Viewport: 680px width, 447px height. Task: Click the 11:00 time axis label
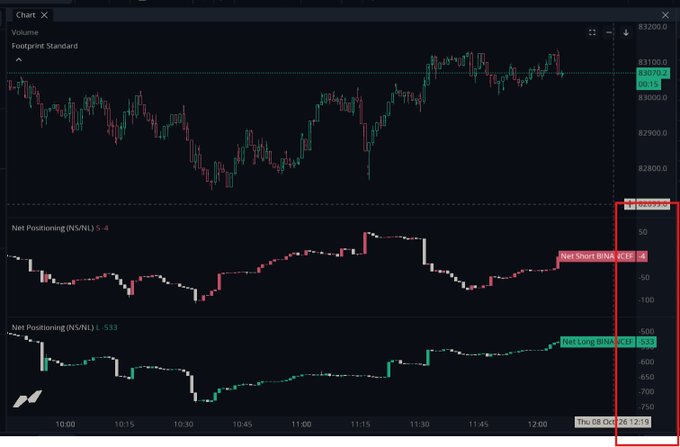(301, 424)
